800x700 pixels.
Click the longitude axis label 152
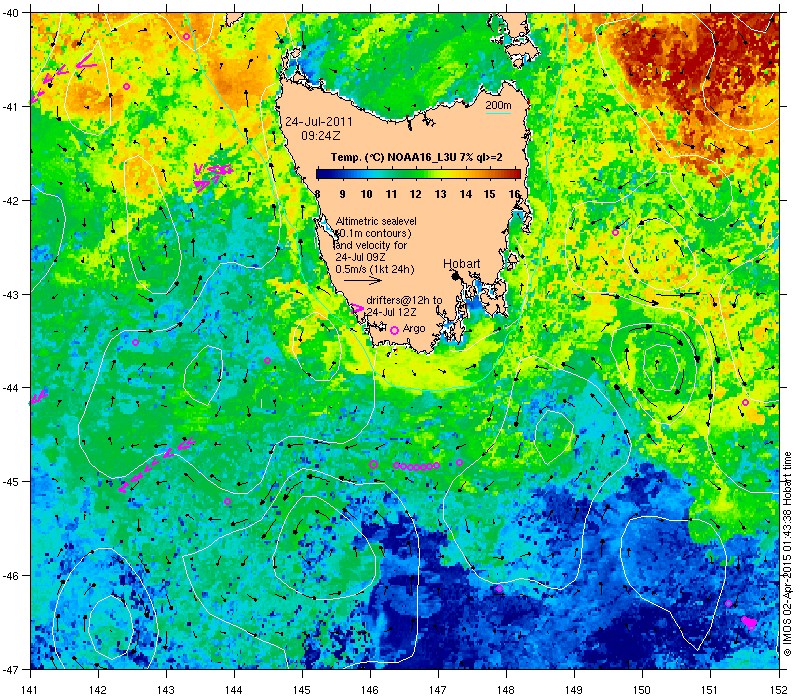[x=779, y=690]
